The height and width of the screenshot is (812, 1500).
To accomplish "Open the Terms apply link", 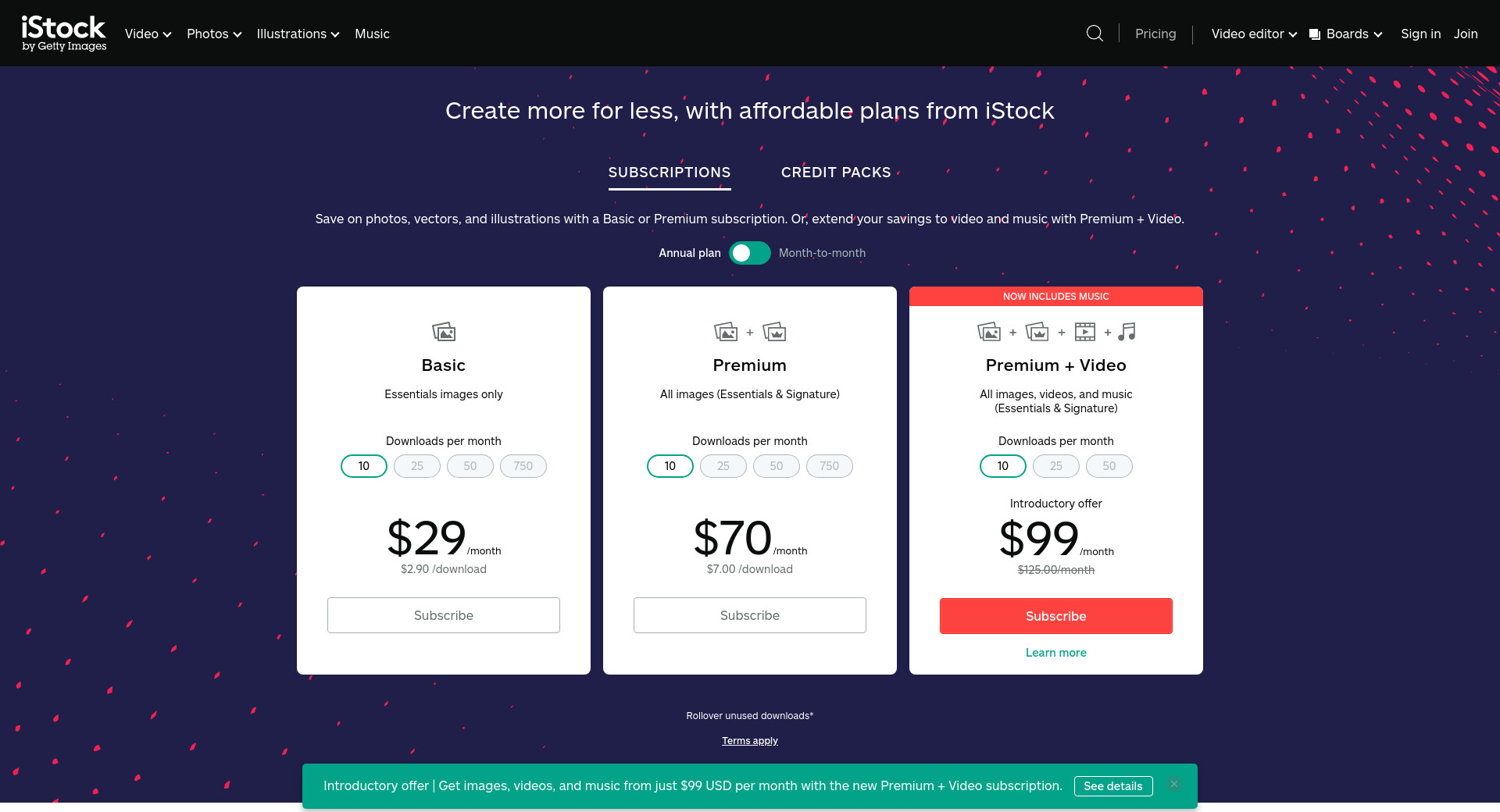I will click(x=749, y=741).
